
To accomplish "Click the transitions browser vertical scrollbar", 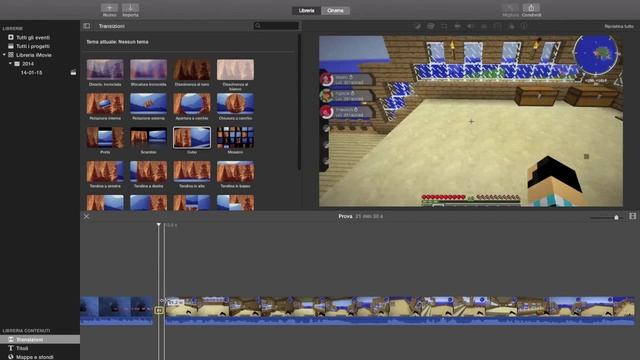I will (300, 102).
